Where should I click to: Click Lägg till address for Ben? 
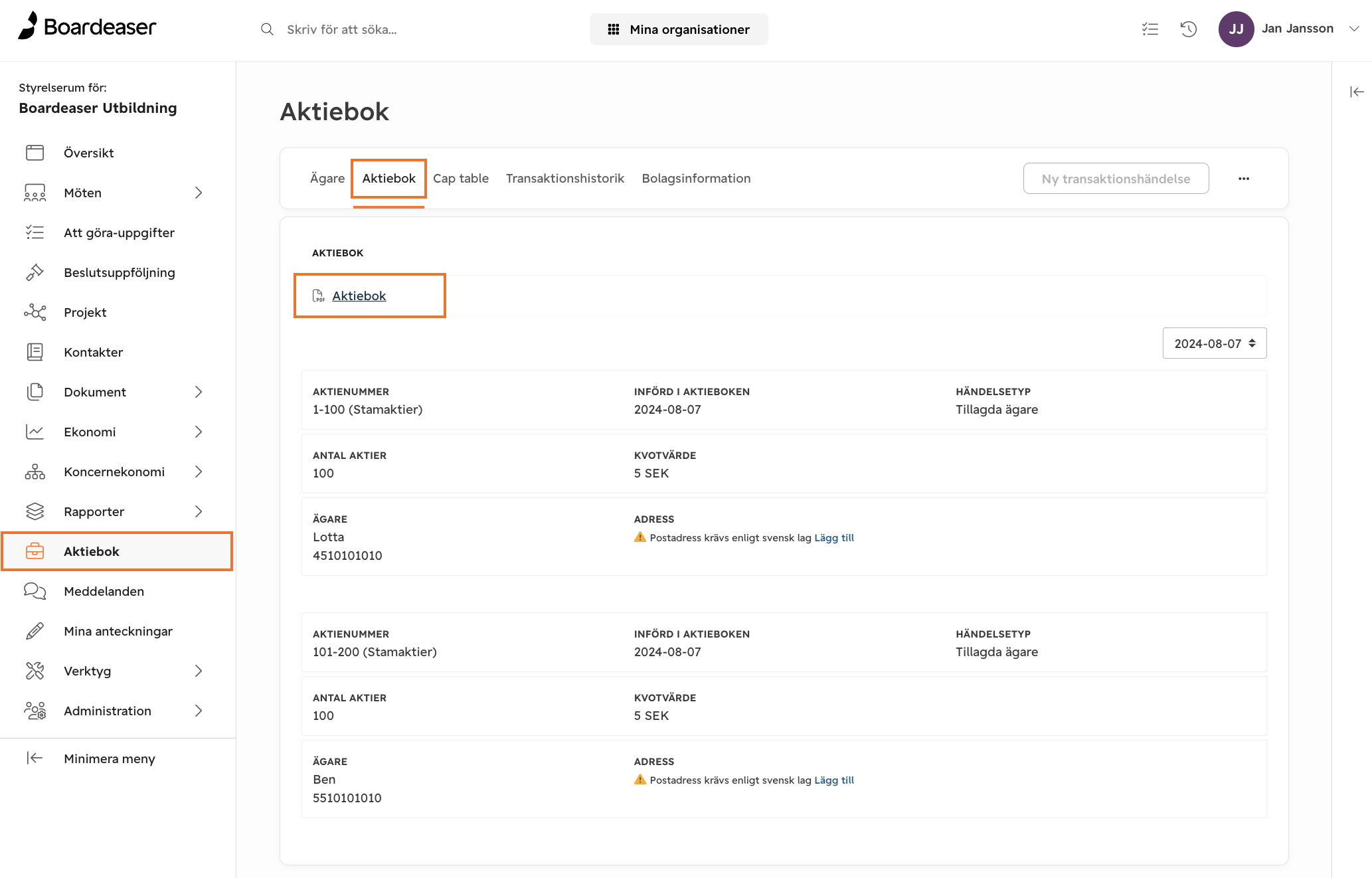(834, 780)
